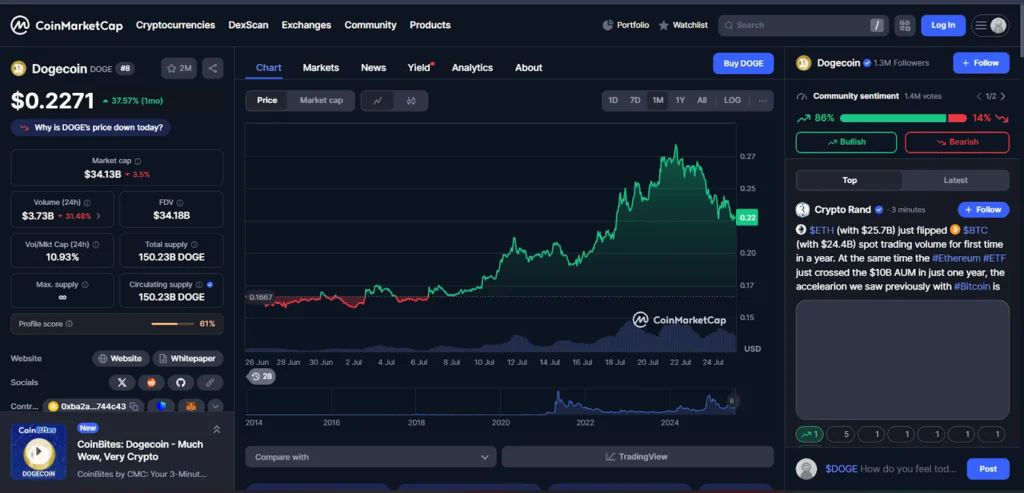Click Profile score info icon
The width and height of the screenshot is (1024, 493).
coord(69,324)
